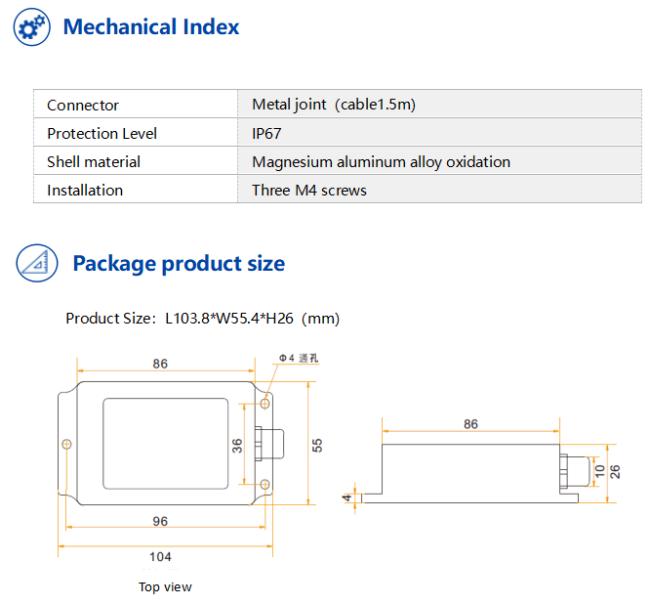Select the Package product size heading
The image size is (650, 605).
tap(179, 264)
